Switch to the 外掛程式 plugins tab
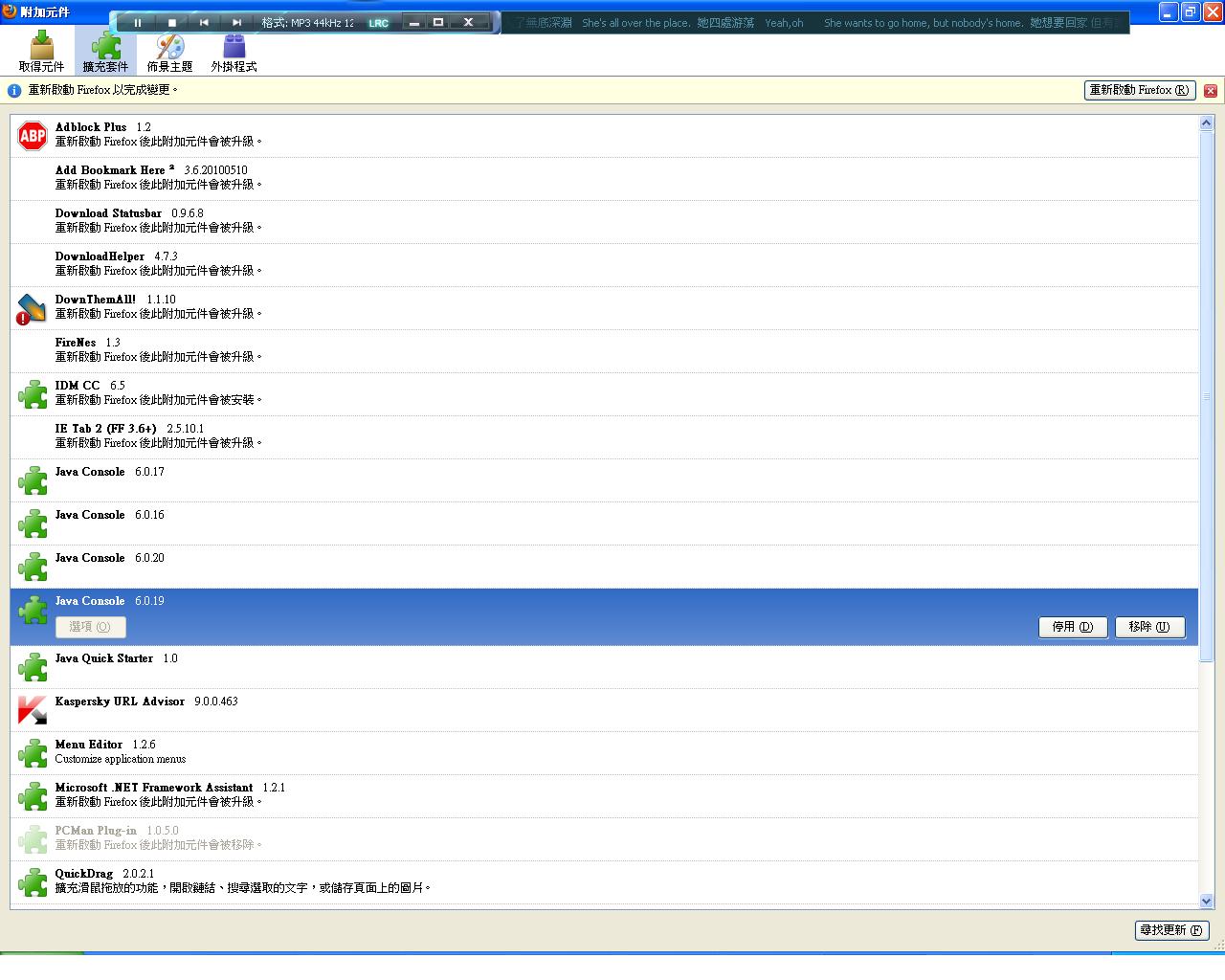The width and height of the screenshot is (1225, 980). tap(234, 52)
